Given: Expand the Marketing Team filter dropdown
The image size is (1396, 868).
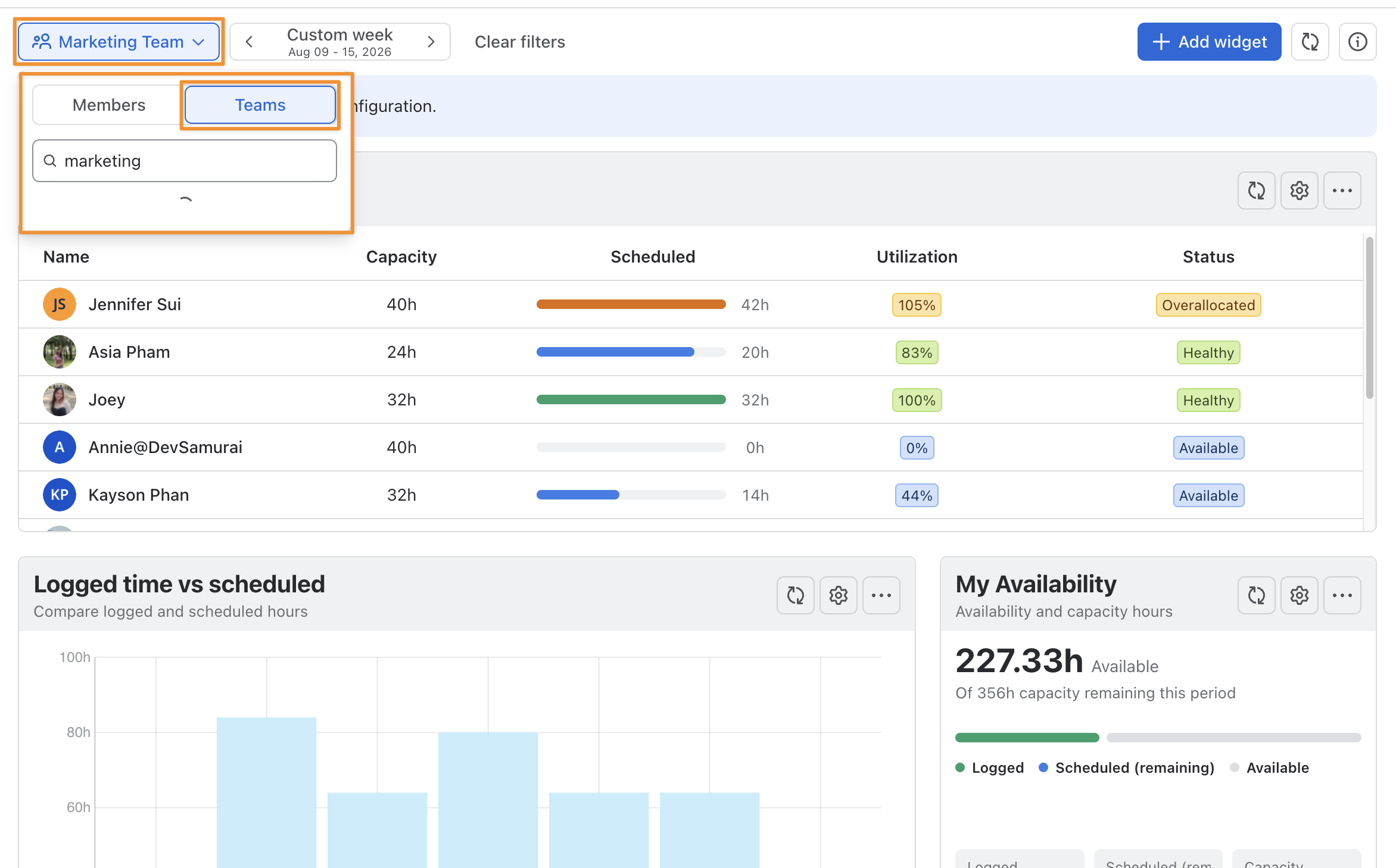Looking at the screenshot, I should (119, 42).
